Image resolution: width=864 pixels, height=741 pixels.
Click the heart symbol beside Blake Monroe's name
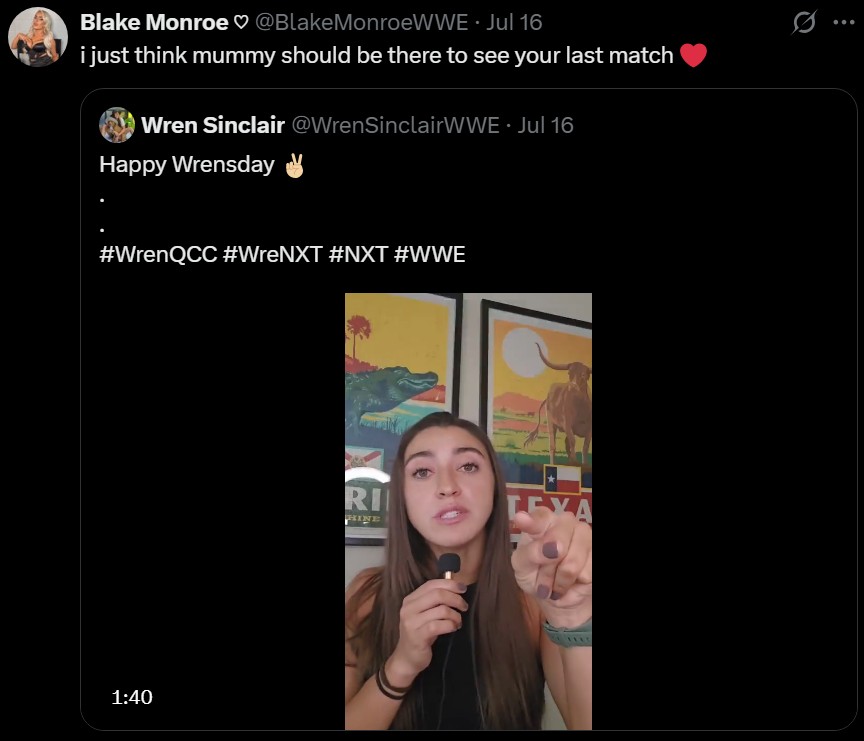(241, 23)
